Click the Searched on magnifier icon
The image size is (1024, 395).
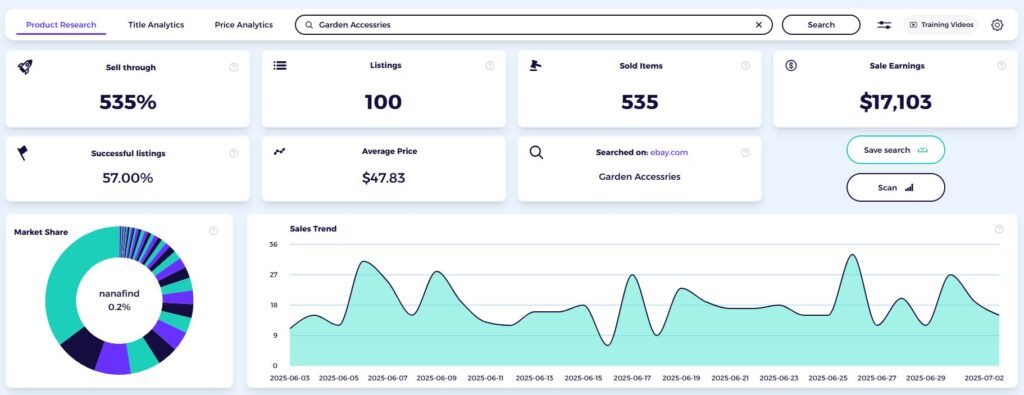(536, 153)
